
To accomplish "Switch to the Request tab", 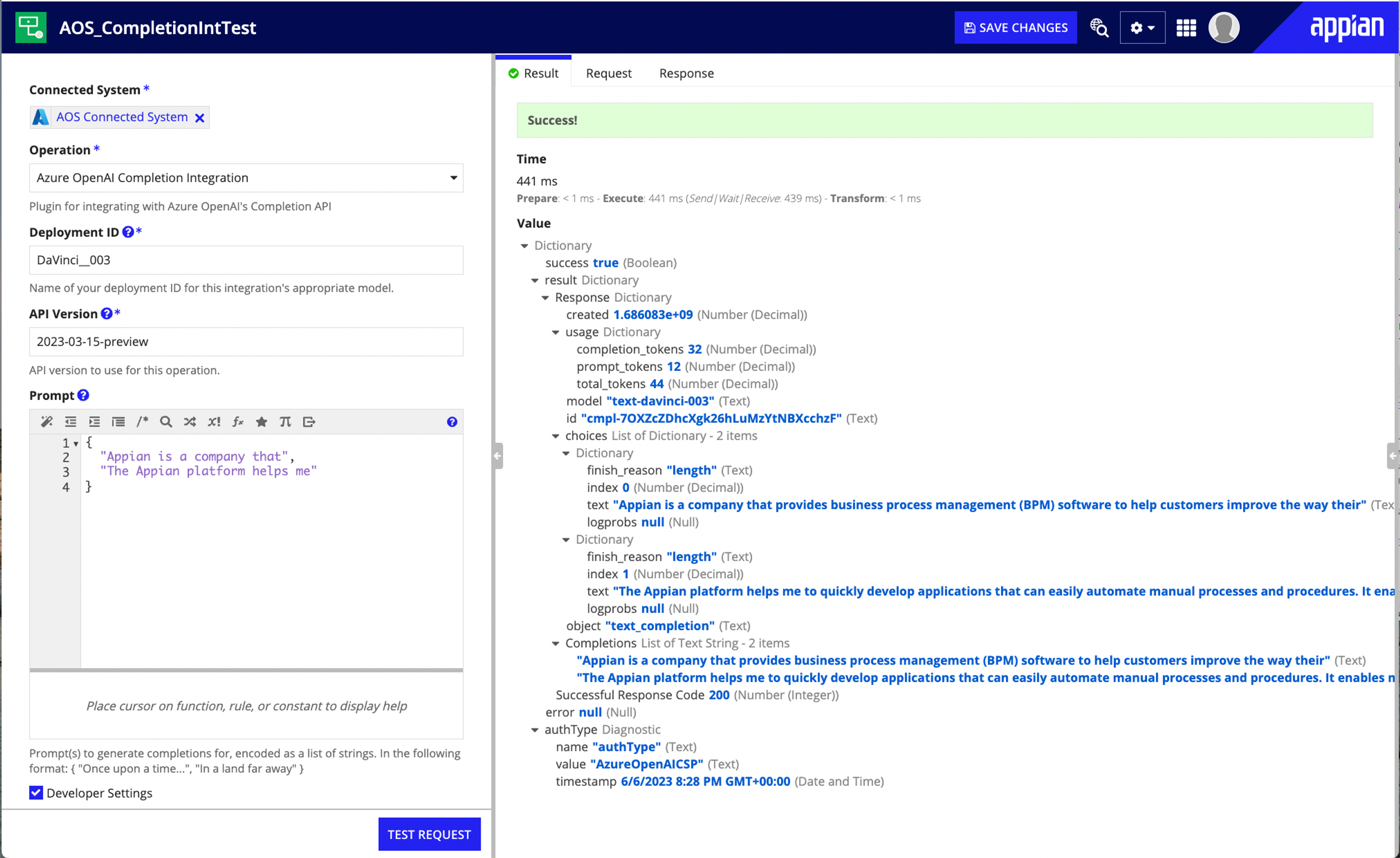I will [608, 73].
